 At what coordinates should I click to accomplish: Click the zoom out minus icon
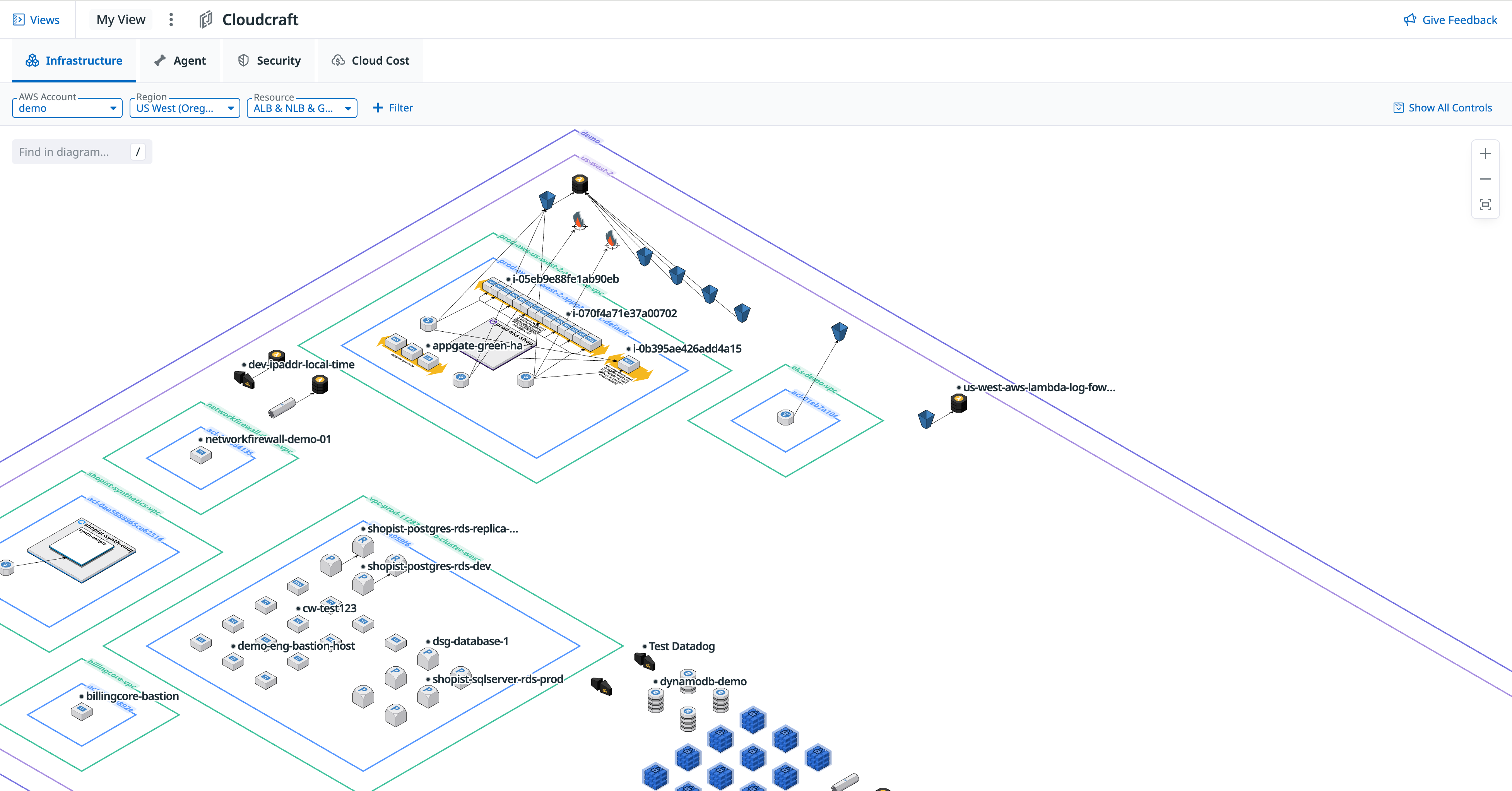[x=1485, y=179]
